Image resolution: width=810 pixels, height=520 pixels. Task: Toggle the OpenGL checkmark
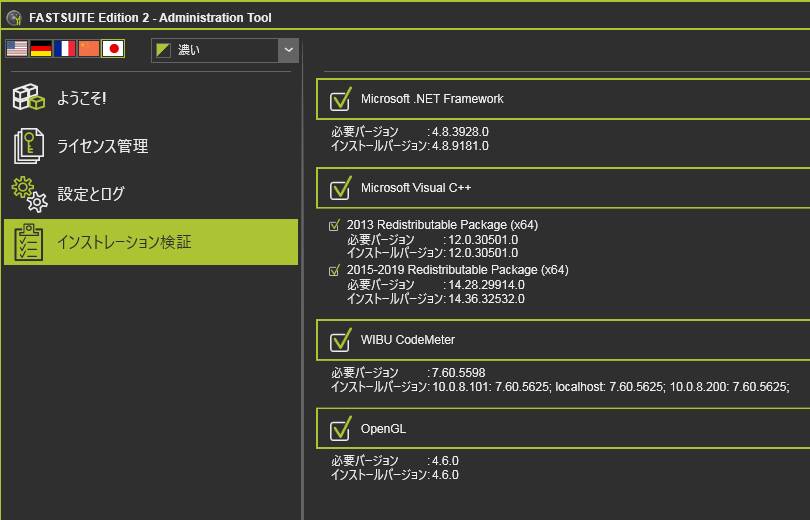click(x=340, y=429)
